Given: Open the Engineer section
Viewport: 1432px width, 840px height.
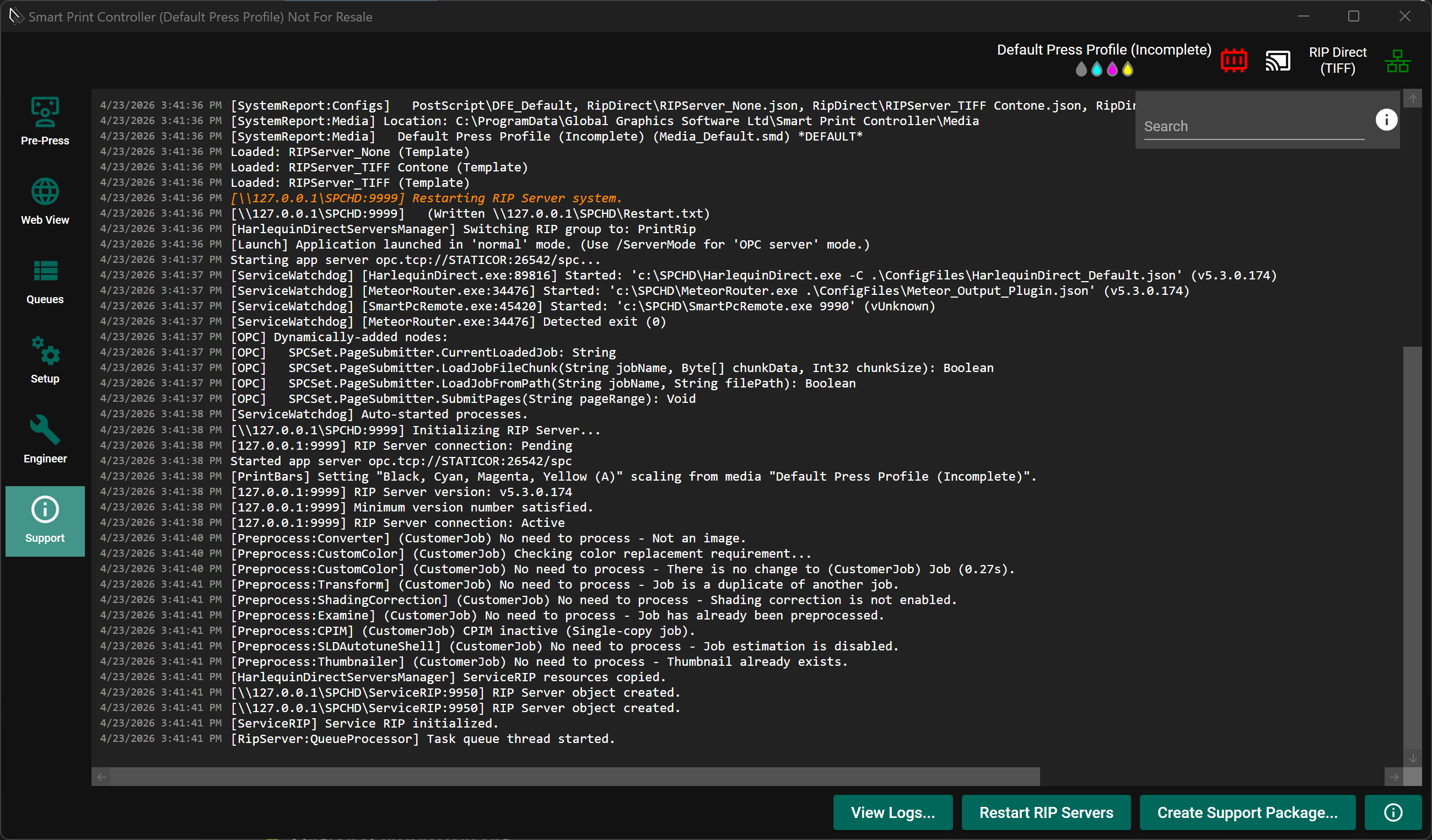Looking at the screenshot, I should [45, 440].
